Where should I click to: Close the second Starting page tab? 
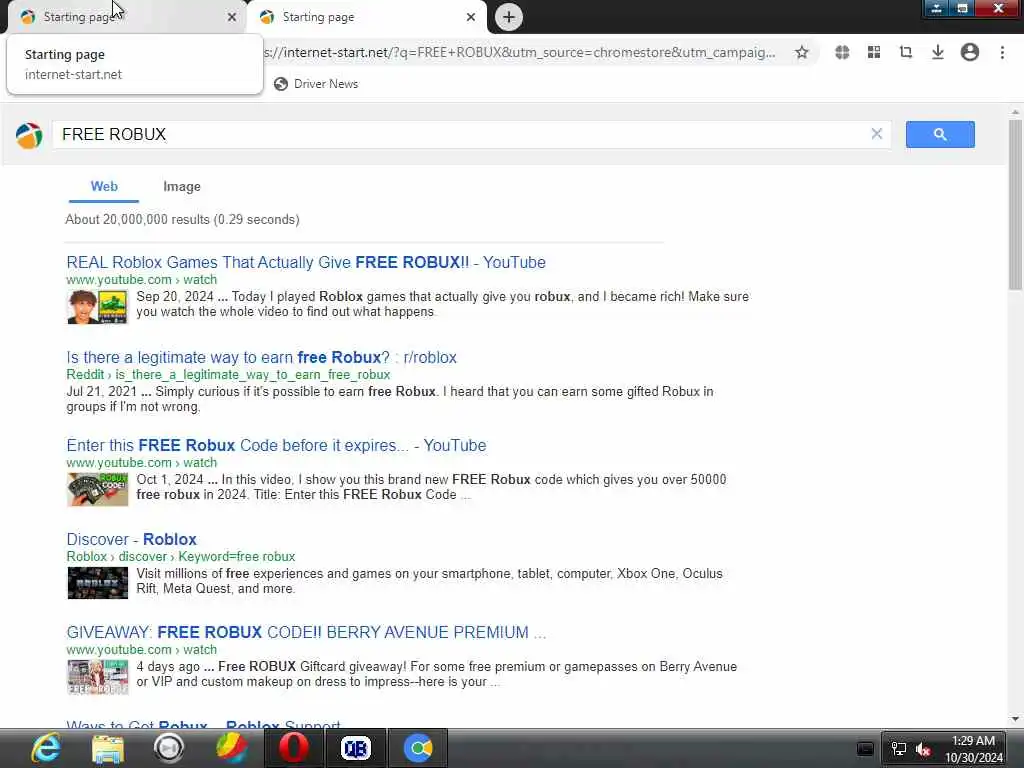pos(471,17)
